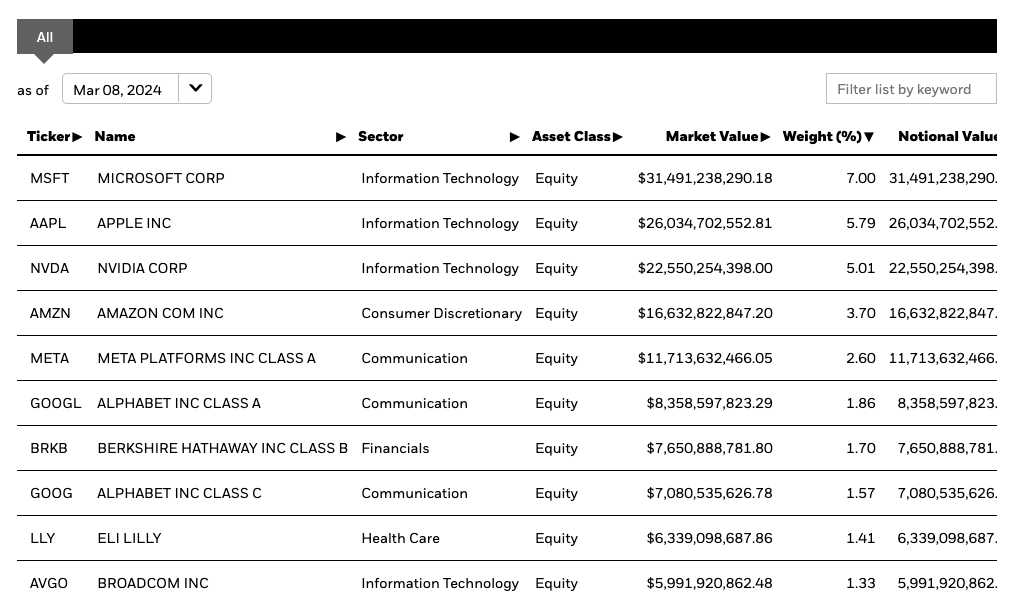This screenshot has height=613, width=1028.
Task: Sort table using Name column arrow
Action: (x=341, y=137)
